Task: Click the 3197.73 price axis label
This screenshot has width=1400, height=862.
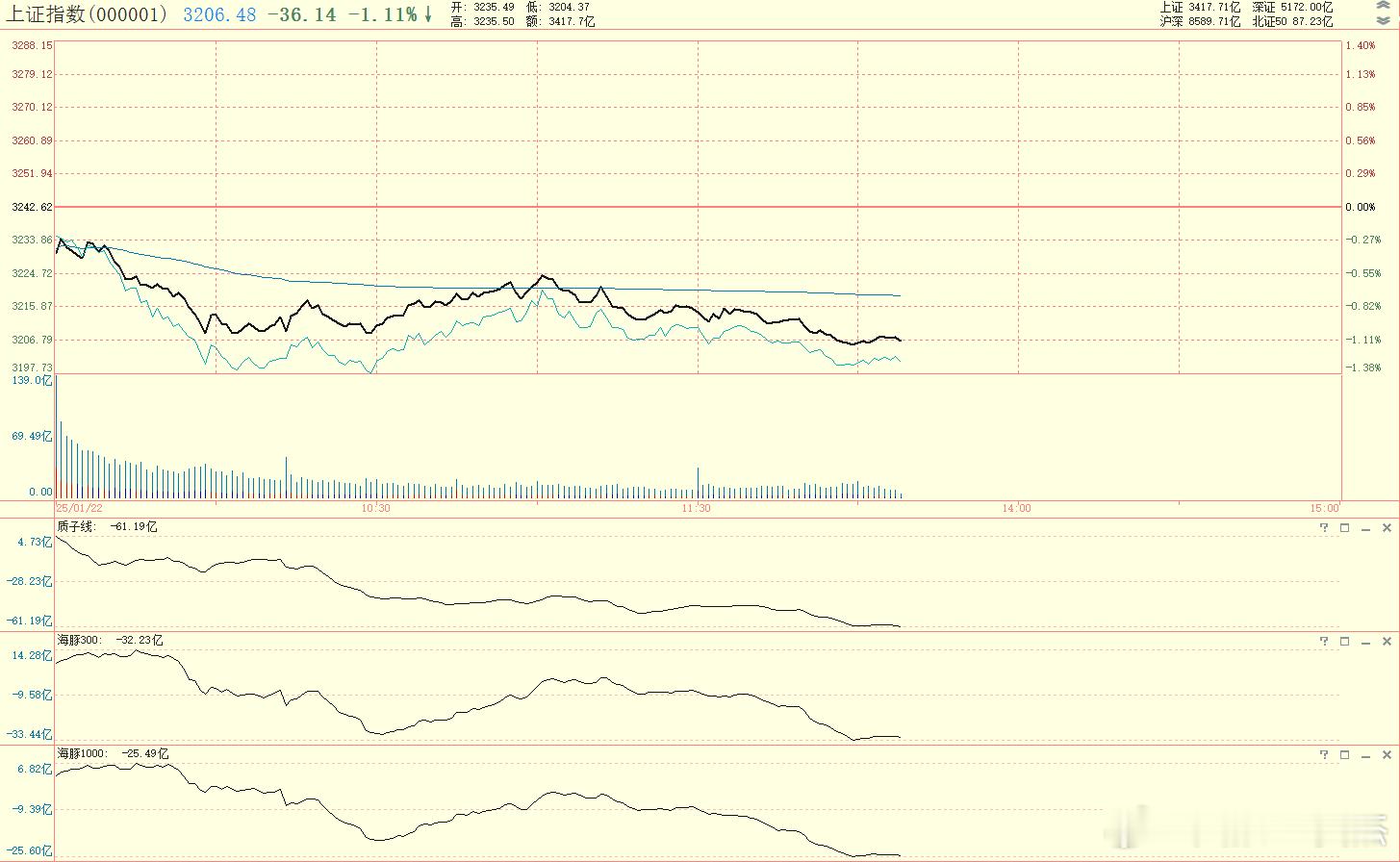Action: click(x=34, y=368)
